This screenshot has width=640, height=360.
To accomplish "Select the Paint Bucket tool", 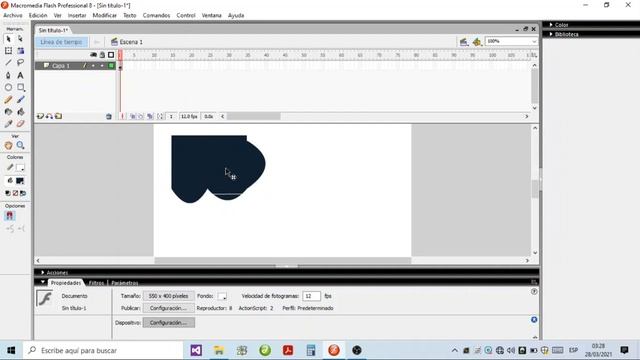I will [x=20, y=112].
